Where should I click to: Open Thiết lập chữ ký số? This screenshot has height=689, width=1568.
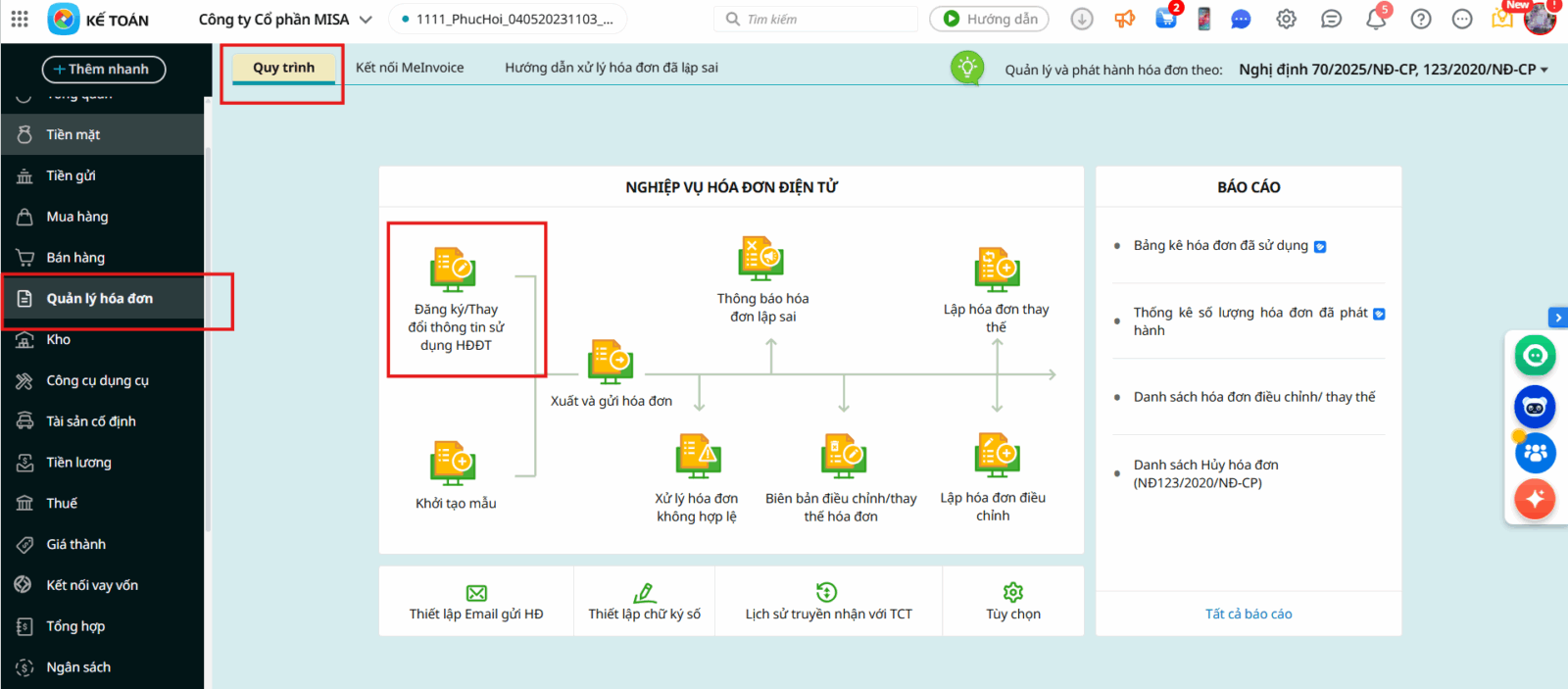coord(644,602)
